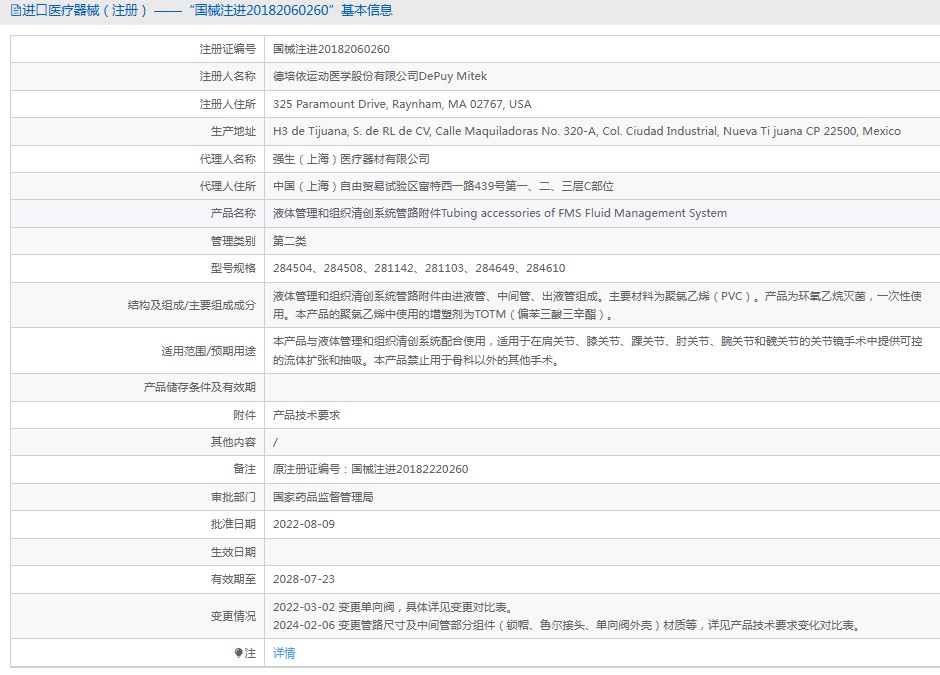
Task: Open the 详情 details link
Action: (x=284, y=653)
